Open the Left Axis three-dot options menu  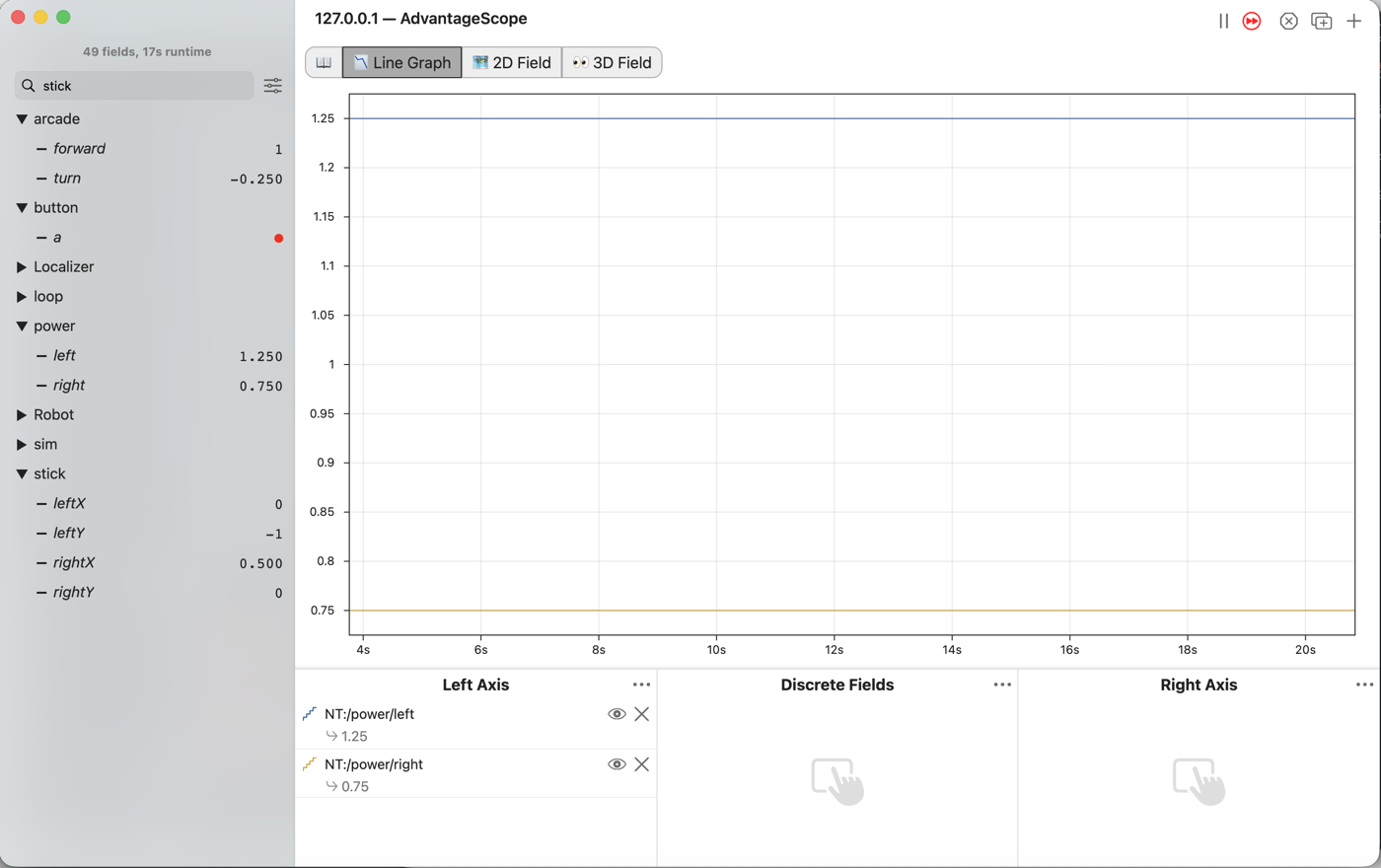pos(641,685)
